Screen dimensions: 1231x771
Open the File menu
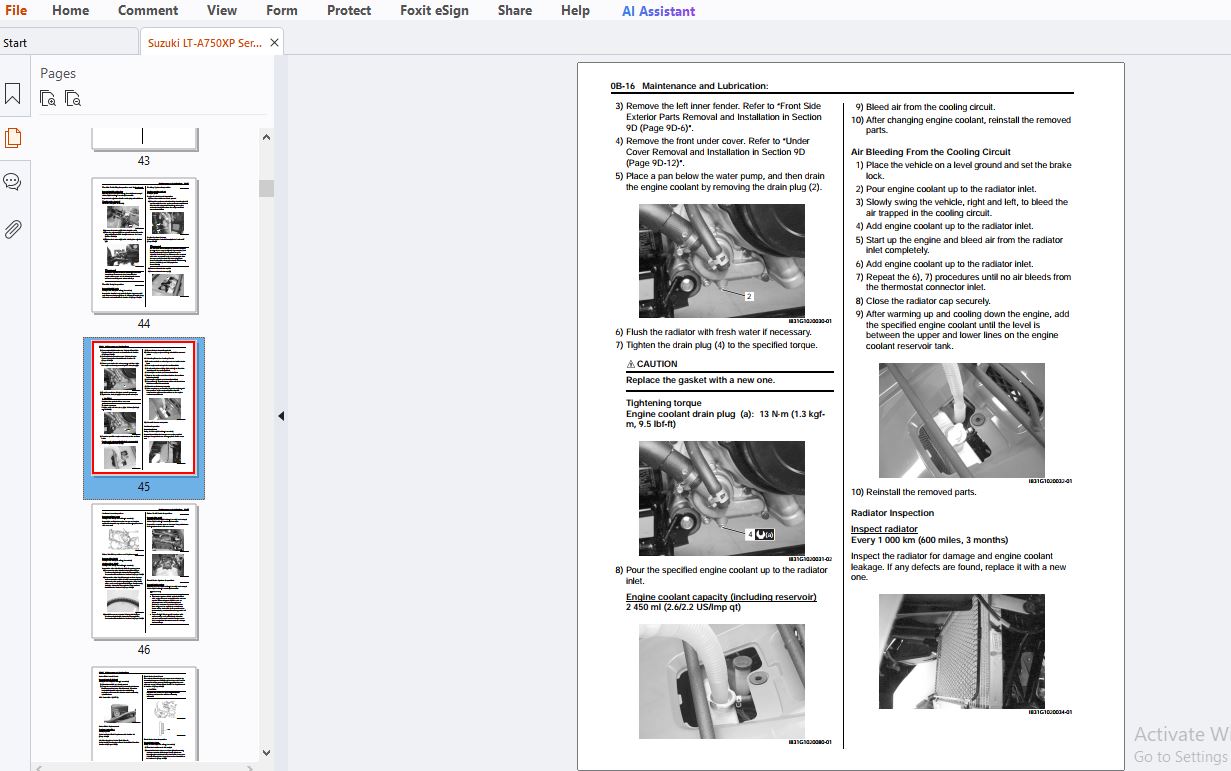pyautogui.click(x=15, y=10)
